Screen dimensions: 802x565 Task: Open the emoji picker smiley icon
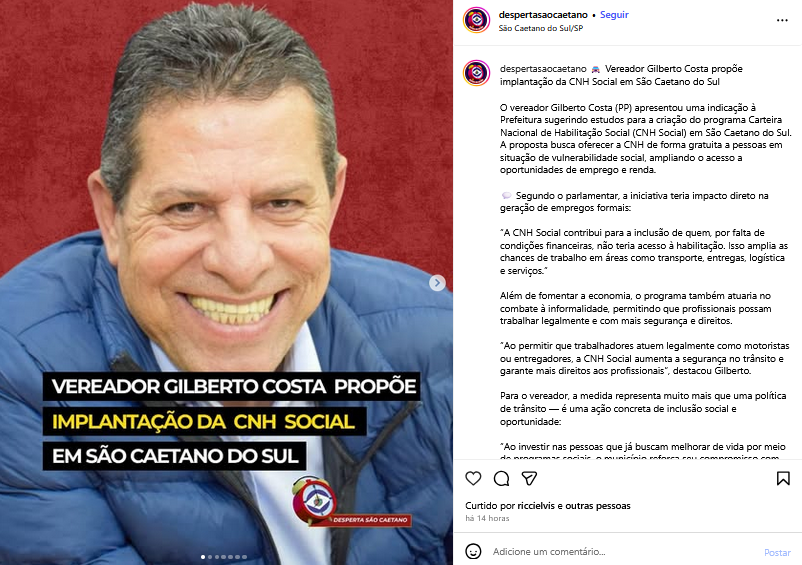[x=473, y=552]
